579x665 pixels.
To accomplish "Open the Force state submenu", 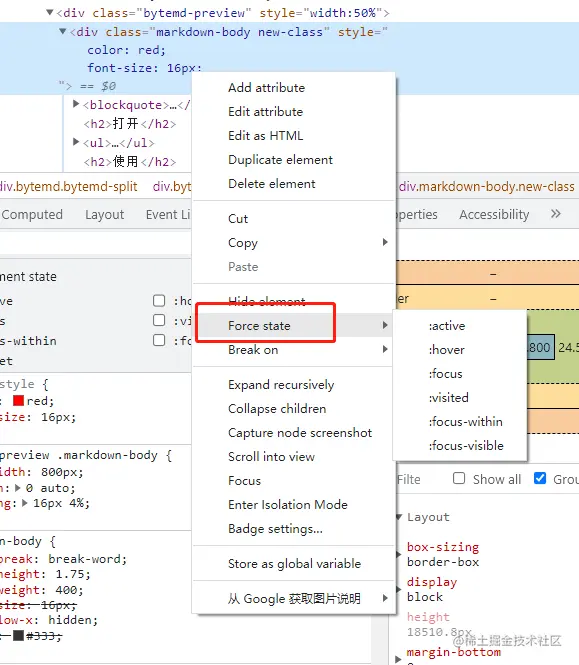I will (x=294, y=325).
